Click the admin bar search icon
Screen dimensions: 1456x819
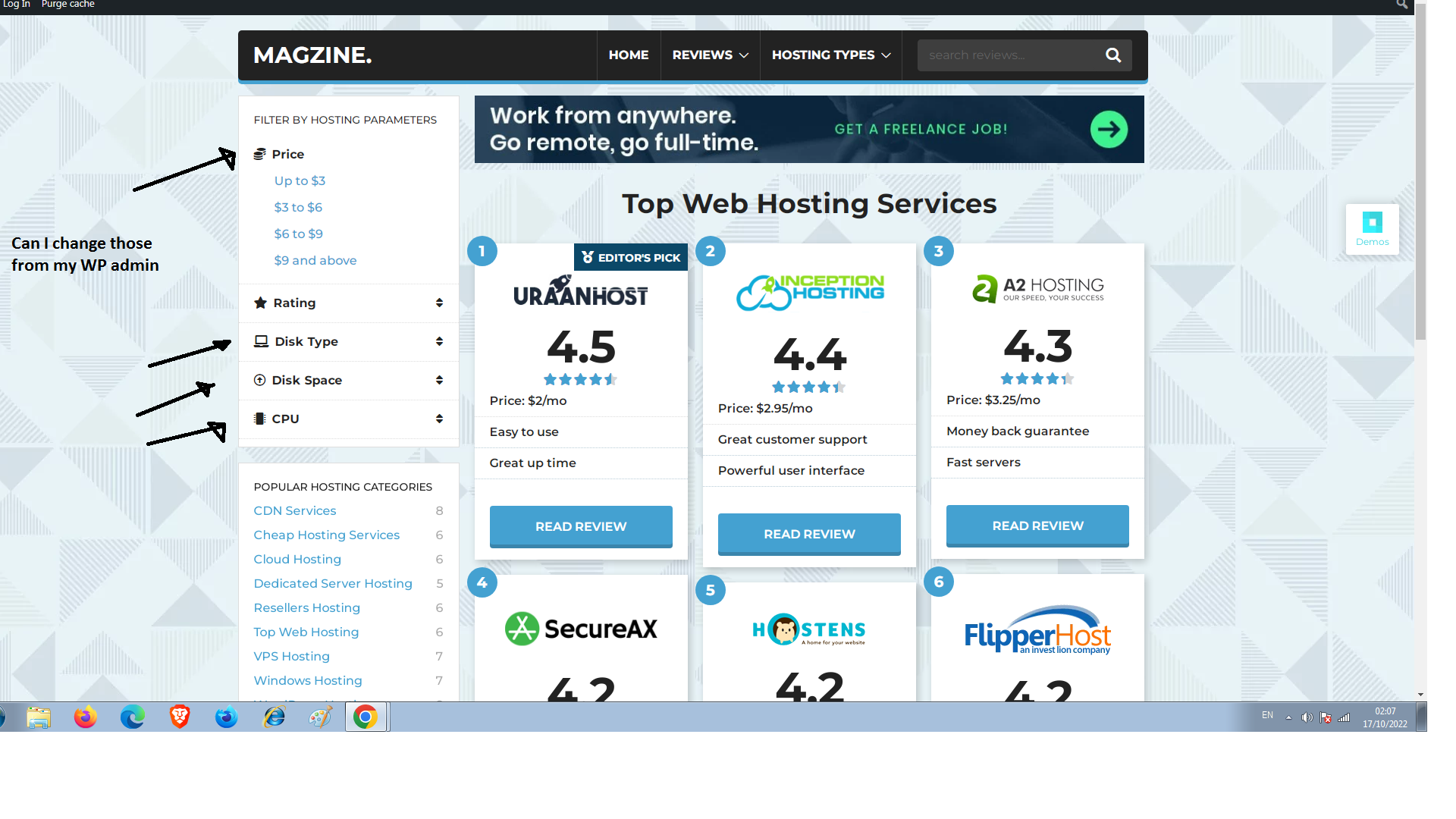pyautogui.click(x=1401, y=5)
